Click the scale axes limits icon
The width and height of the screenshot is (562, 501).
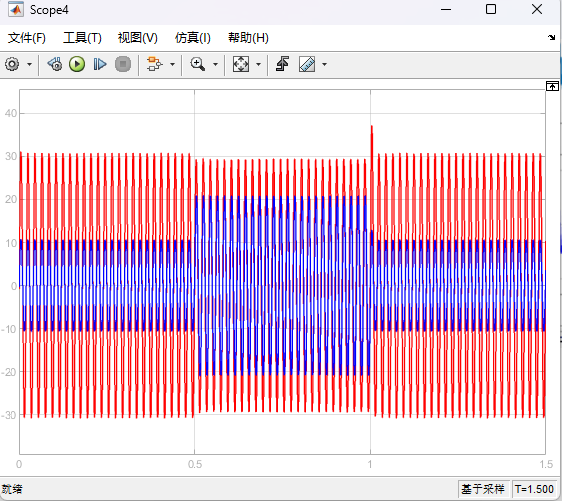click(240, 65)
